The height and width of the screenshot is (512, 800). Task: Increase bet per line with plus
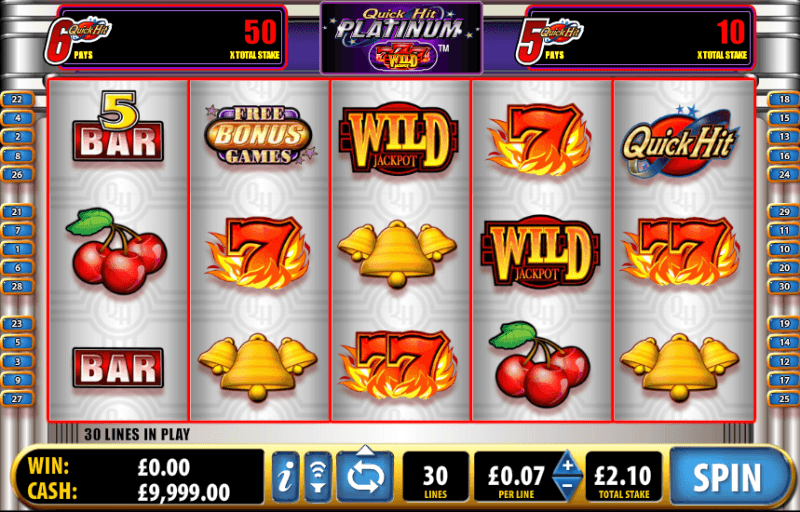click(x=567, y=465)
